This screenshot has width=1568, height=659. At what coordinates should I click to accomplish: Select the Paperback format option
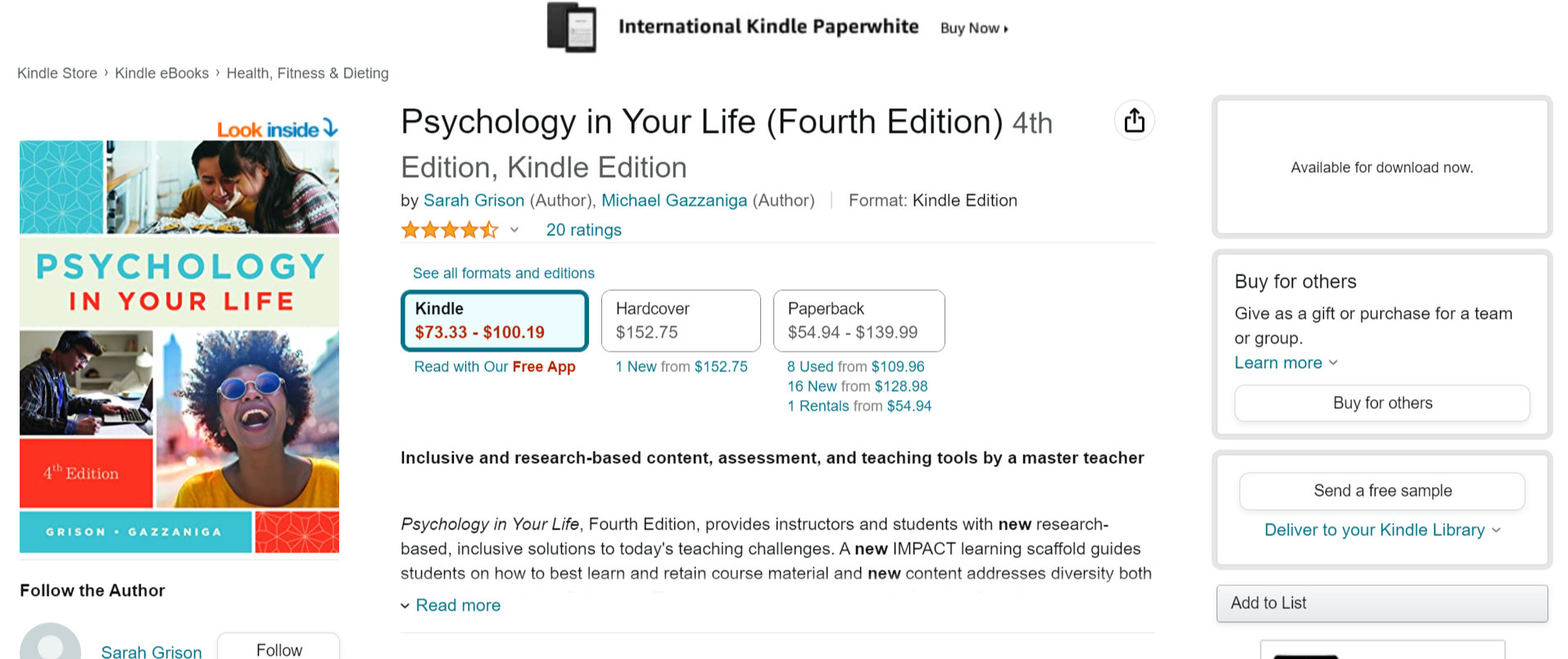[858, 320]
